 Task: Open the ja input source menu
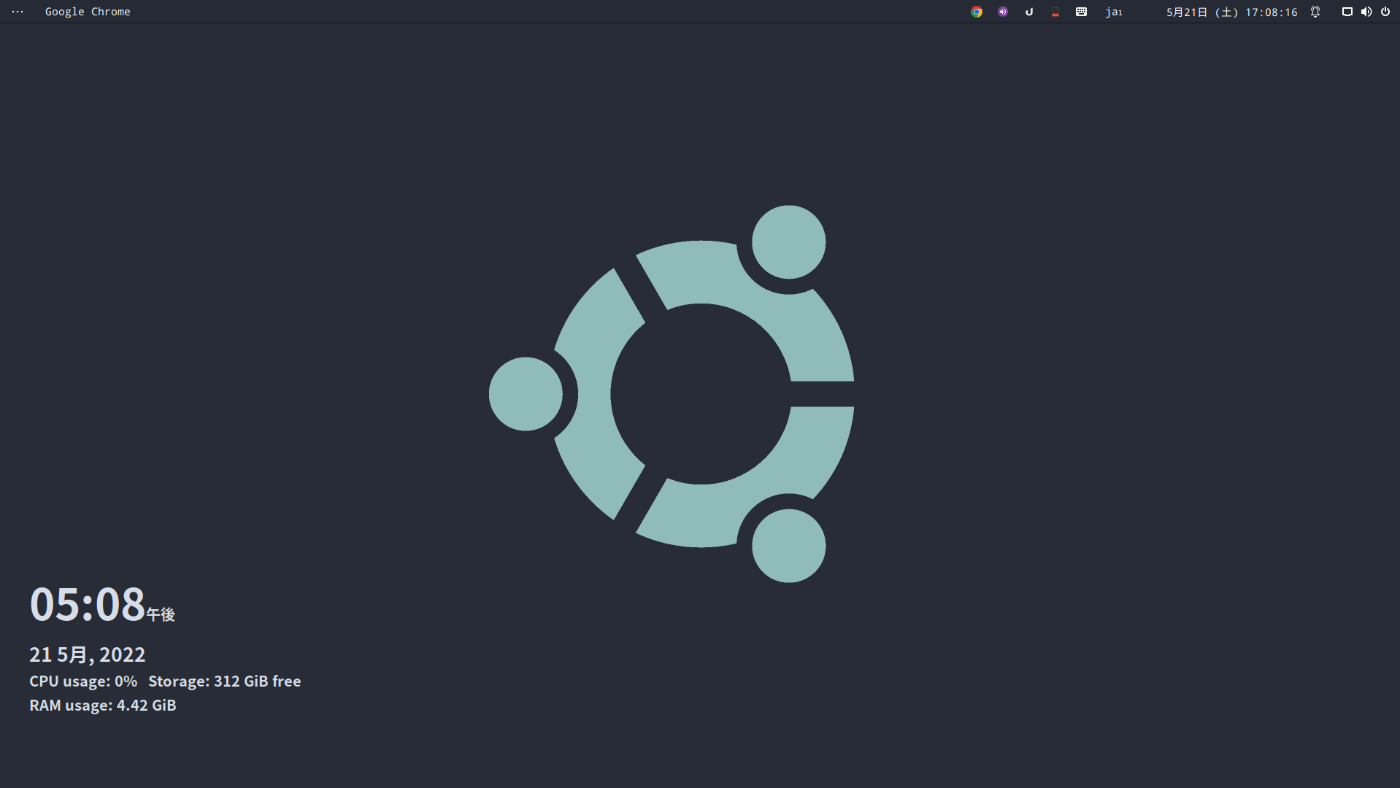coord(1114,12)
